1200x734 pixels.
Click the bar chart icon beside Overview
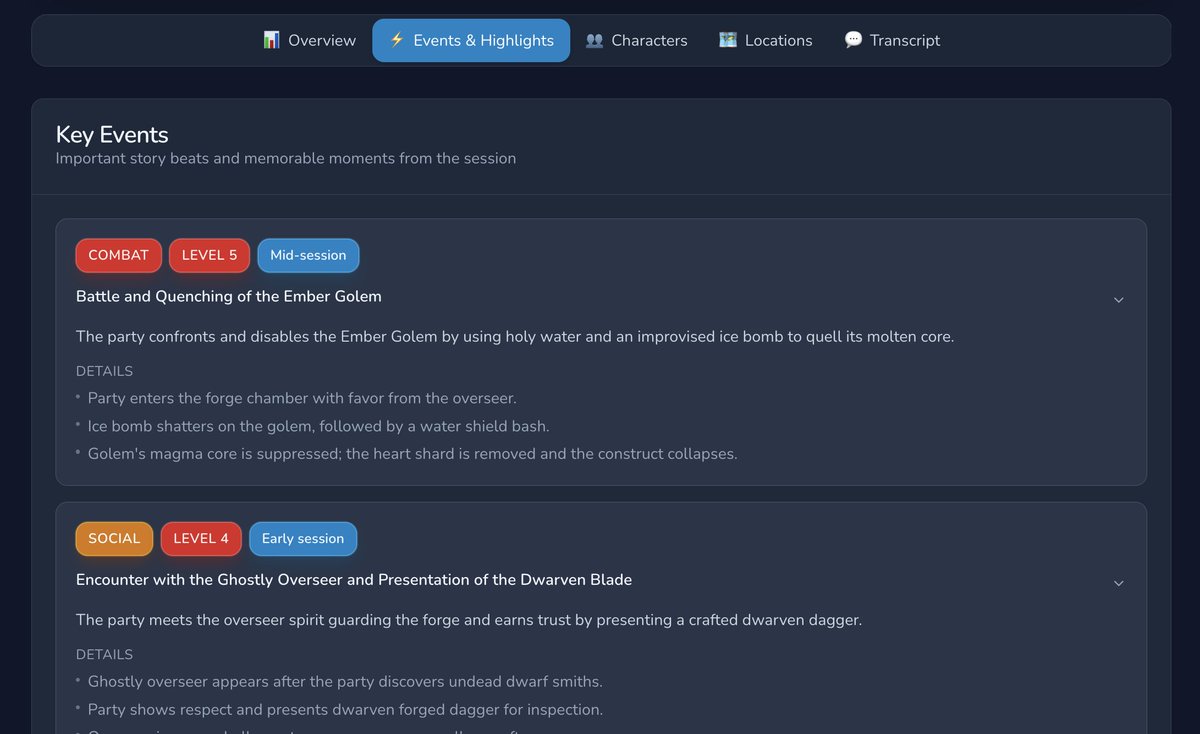271,39
